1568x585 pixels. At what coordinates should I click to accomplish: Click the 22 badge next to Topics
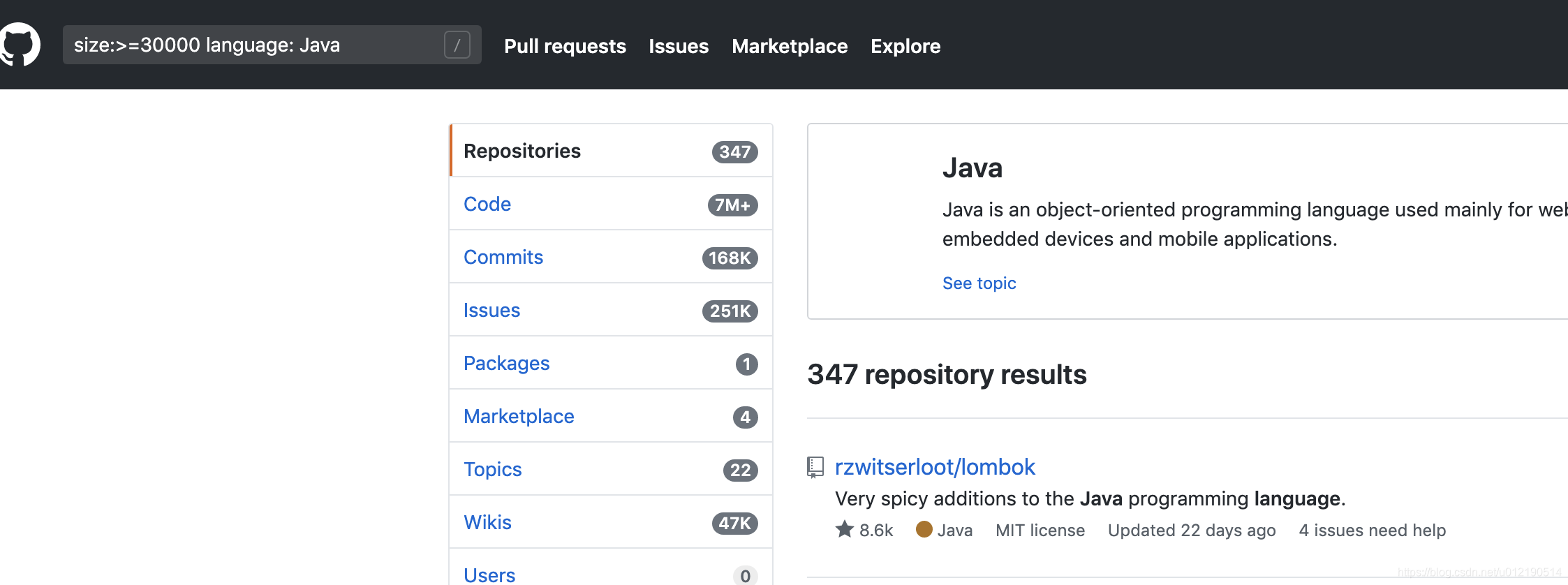click(740, 470)
